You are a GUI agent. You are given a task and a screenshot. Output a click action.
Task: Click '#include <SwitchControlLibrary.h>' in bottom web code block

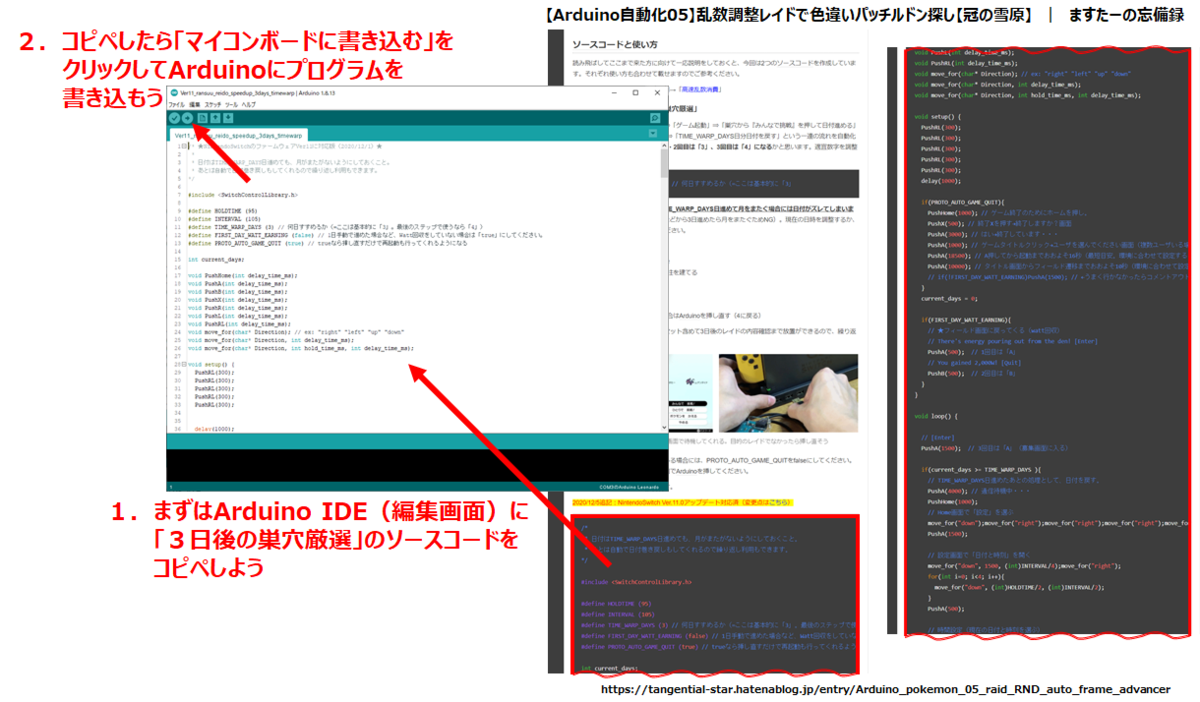(636, 581)
